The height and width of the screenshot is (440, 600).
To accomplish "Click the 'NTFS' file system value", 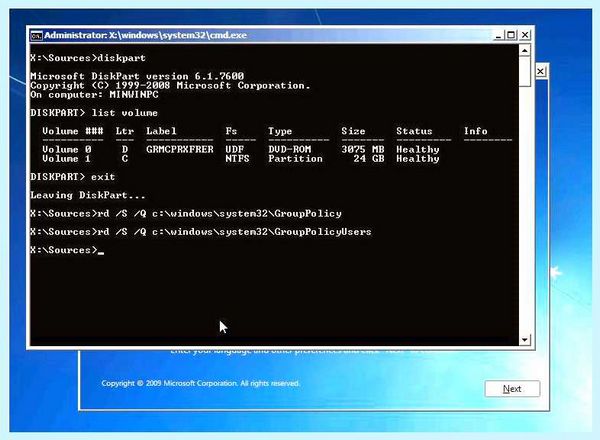I will [237, 158].
